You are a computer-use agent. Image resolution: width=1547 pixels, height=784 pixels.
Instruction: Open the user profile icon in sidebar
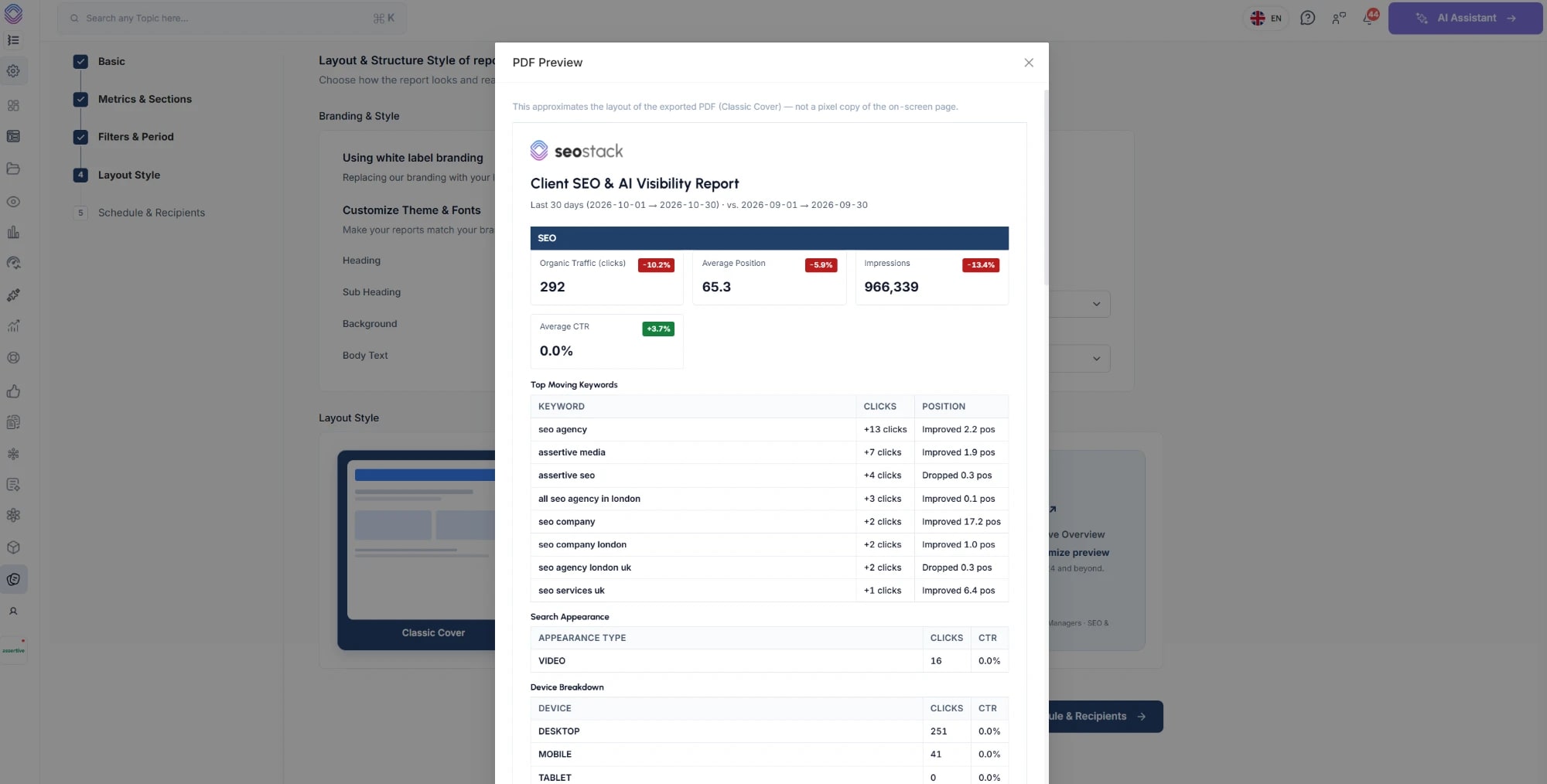pos(13,612)
